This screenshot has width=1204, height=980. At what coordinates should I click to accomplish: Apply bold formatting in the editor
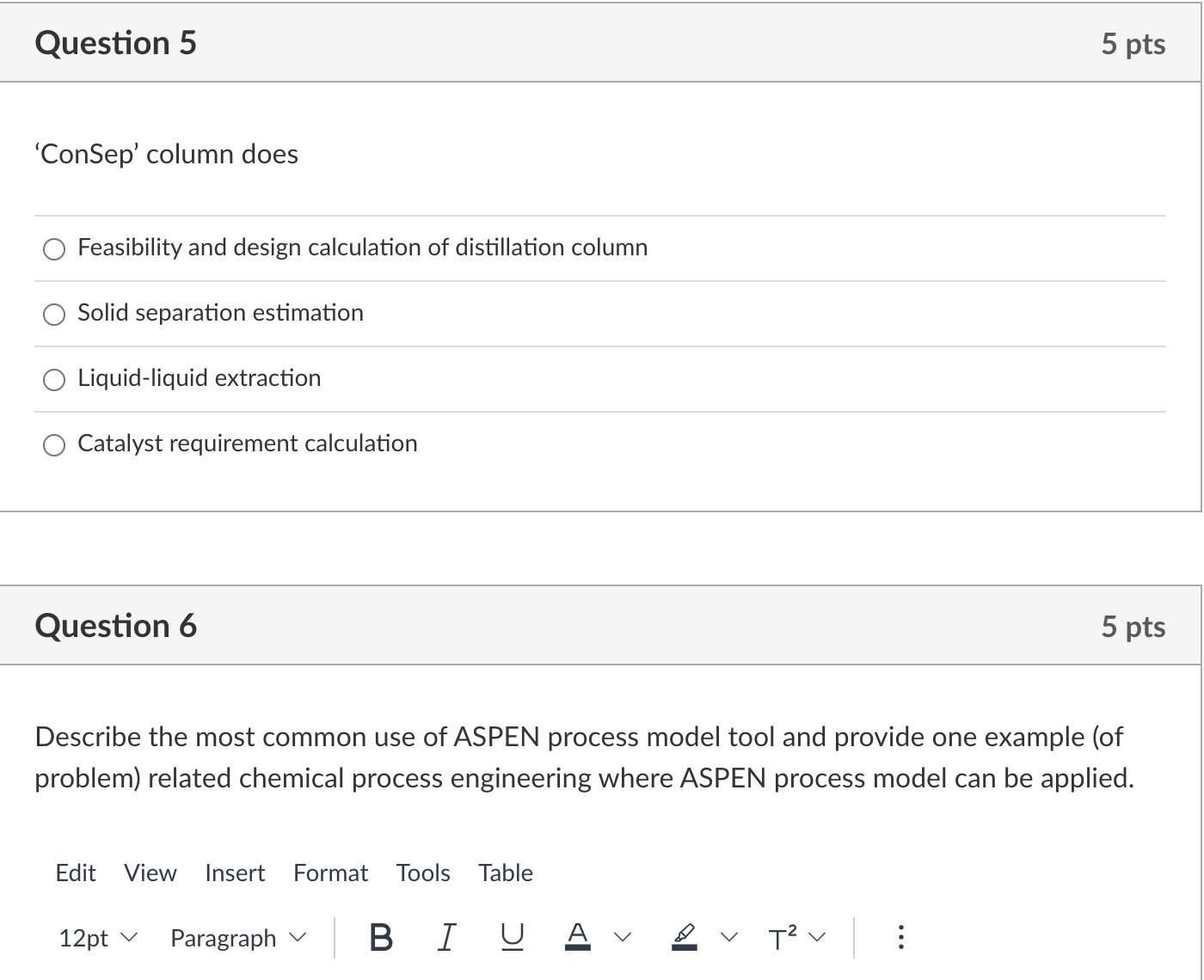click(x=381, y=937)
